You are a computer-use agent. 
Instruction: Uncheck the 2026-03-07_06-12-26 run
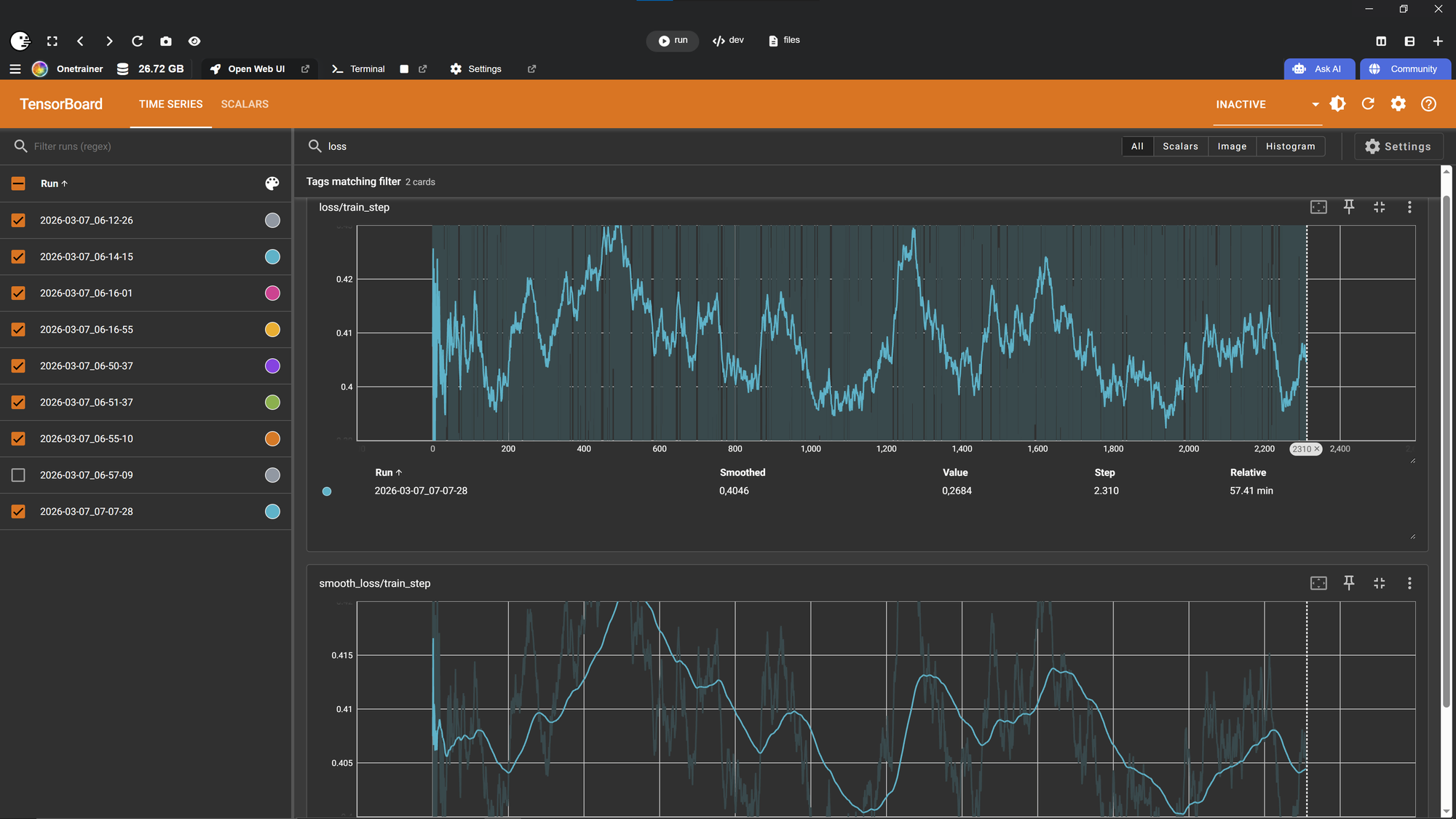click(18, 221)
